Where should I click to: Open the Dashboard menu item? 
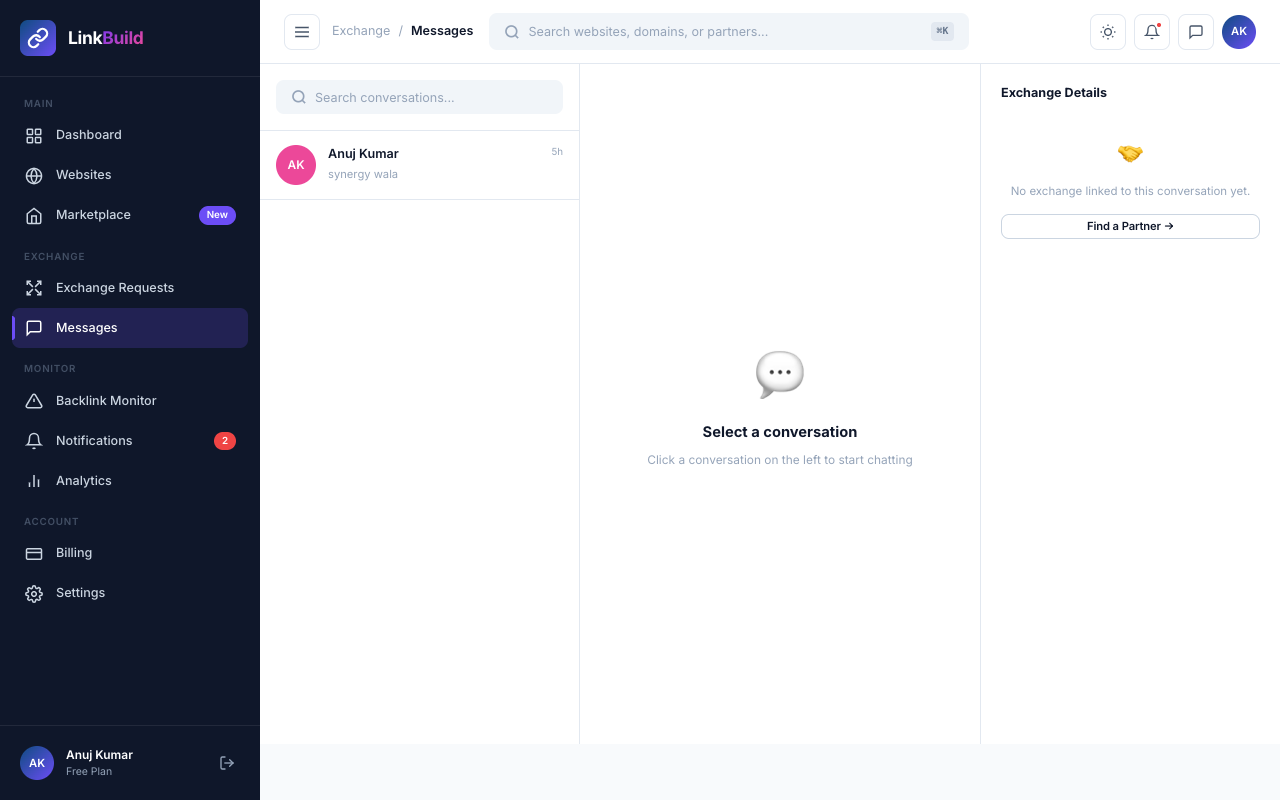(130, 135)
